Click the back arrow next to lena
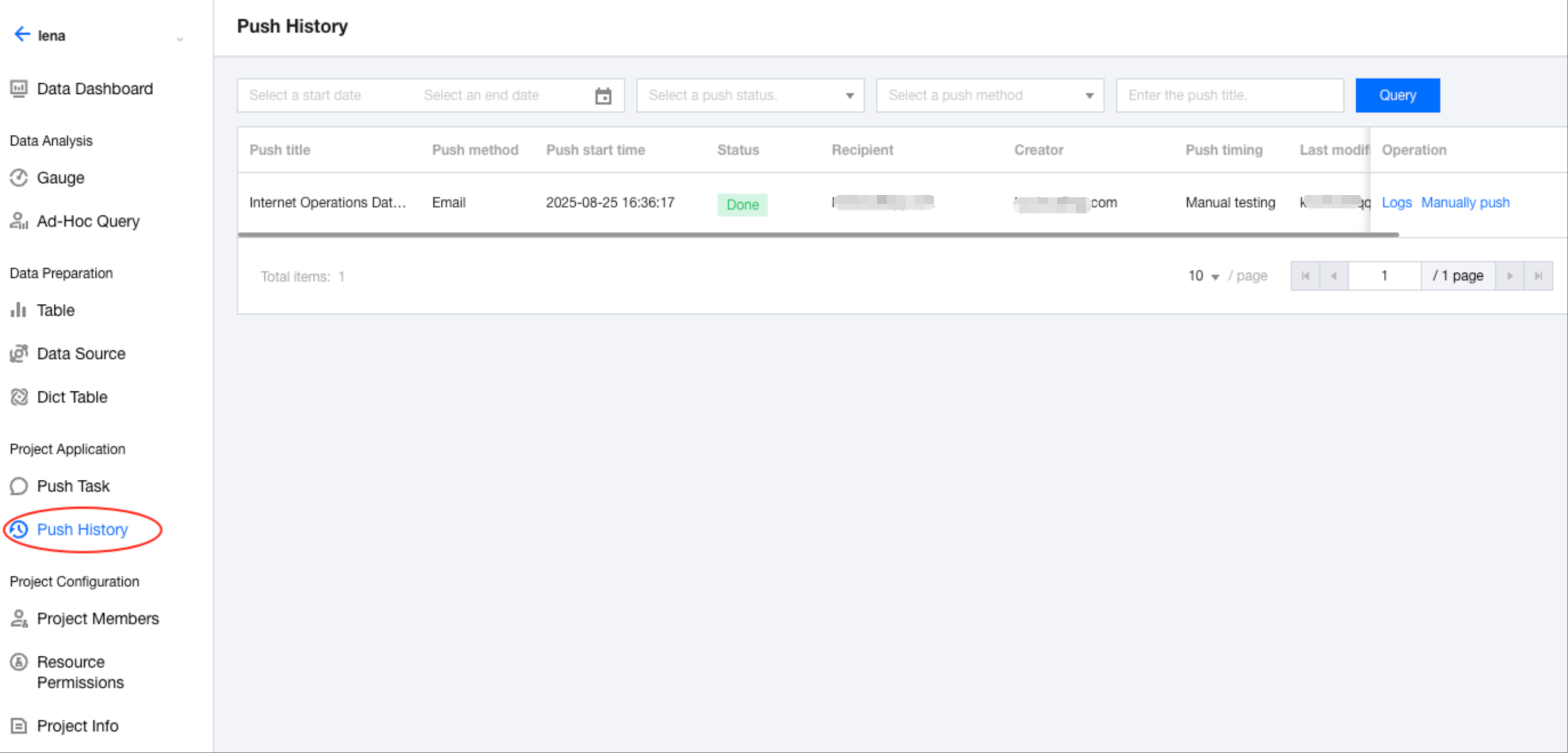 [22, 34]
